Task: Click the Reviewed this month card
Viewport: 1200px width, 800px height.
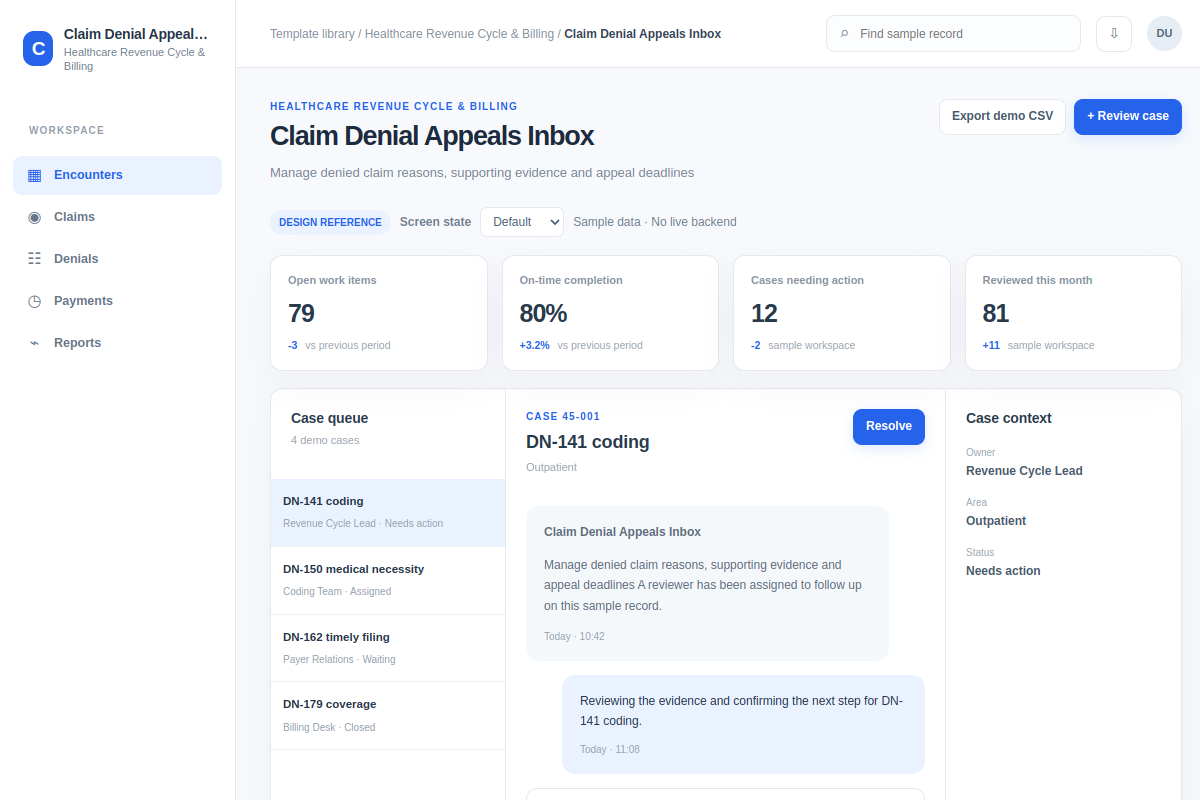Action: [1073, 313]
